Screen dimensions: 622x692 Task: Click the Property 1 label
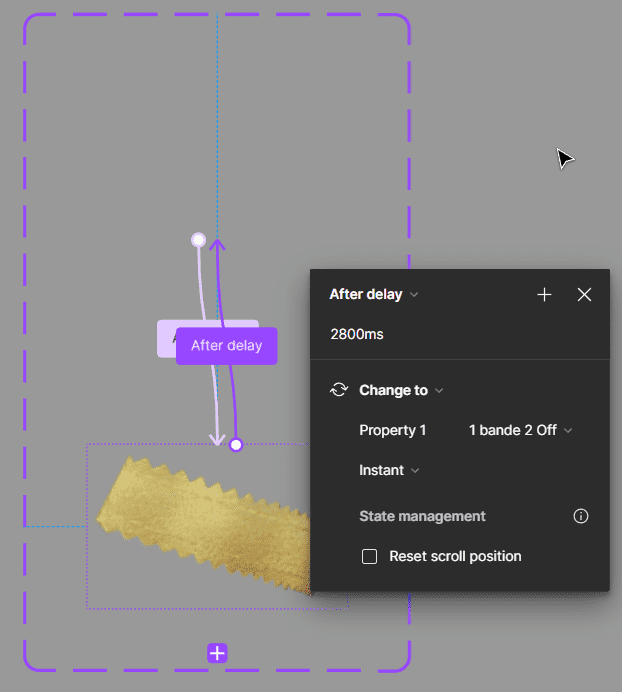tap(392, 430)
